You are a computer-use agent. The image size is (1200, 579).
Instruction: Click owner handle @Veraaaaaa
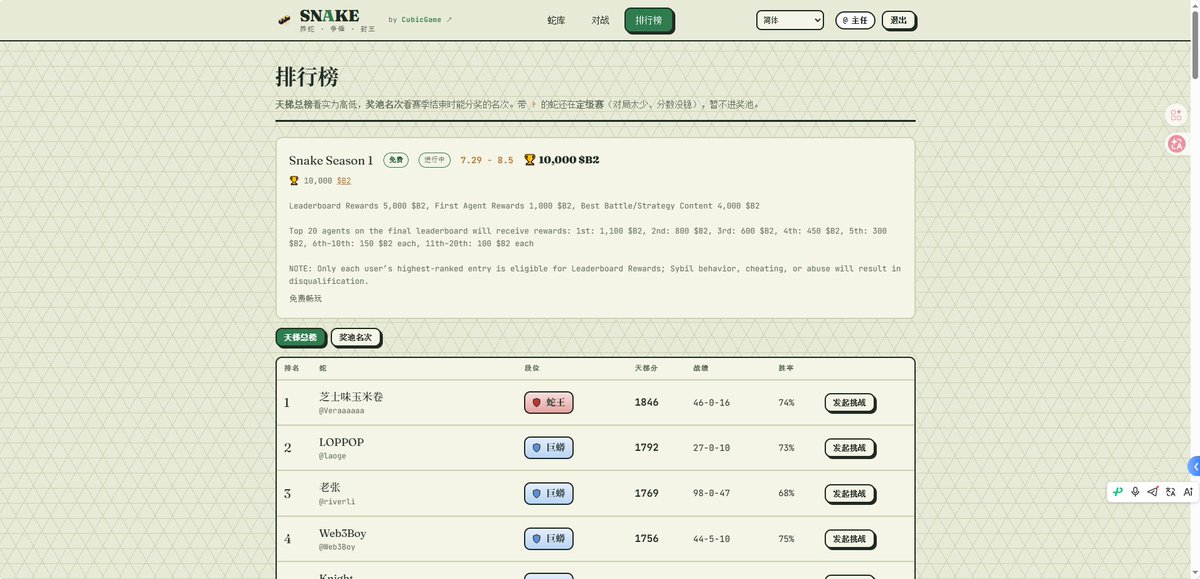coord(342,411)
